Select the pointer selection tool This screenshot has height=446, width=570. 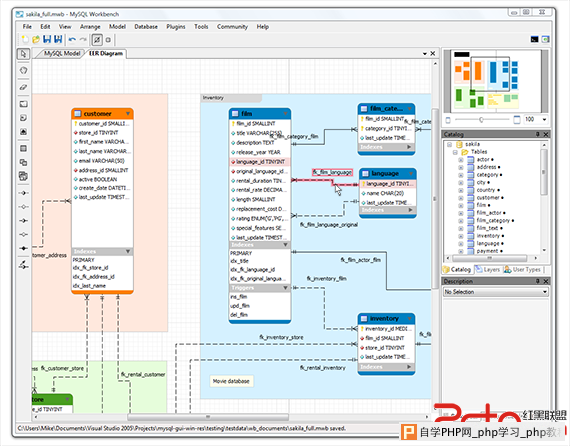tap(24, 54)
